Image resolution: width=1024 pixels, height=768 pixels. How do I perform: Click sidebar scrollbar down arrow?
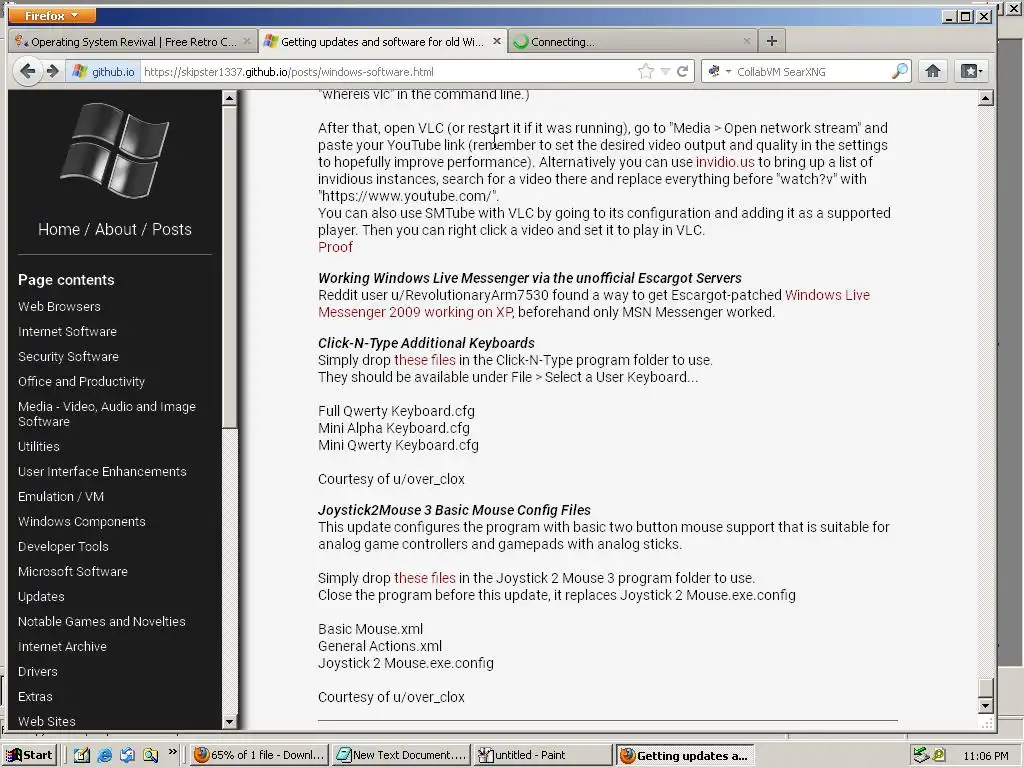(229, 722)
